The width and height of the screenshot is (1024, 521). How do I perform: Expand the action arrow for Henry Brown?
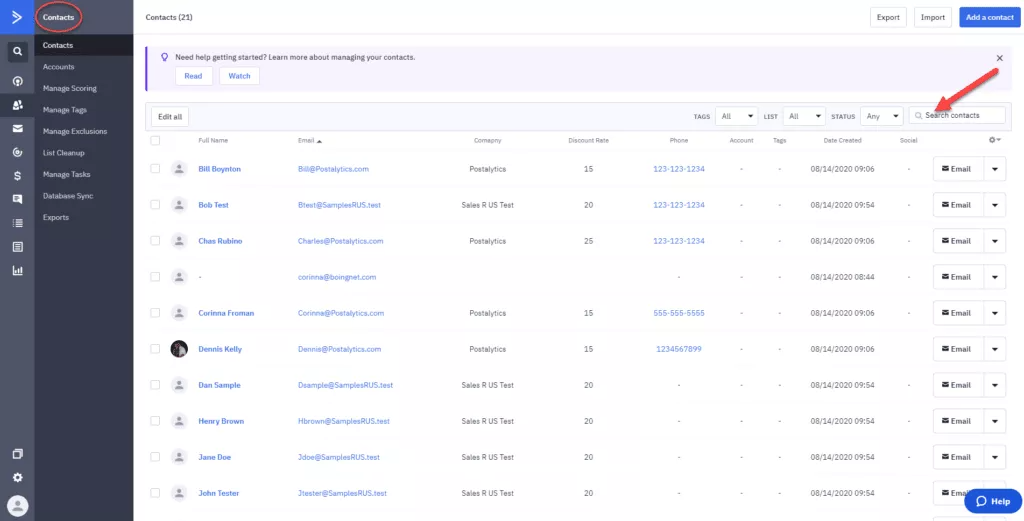(995, 421)
